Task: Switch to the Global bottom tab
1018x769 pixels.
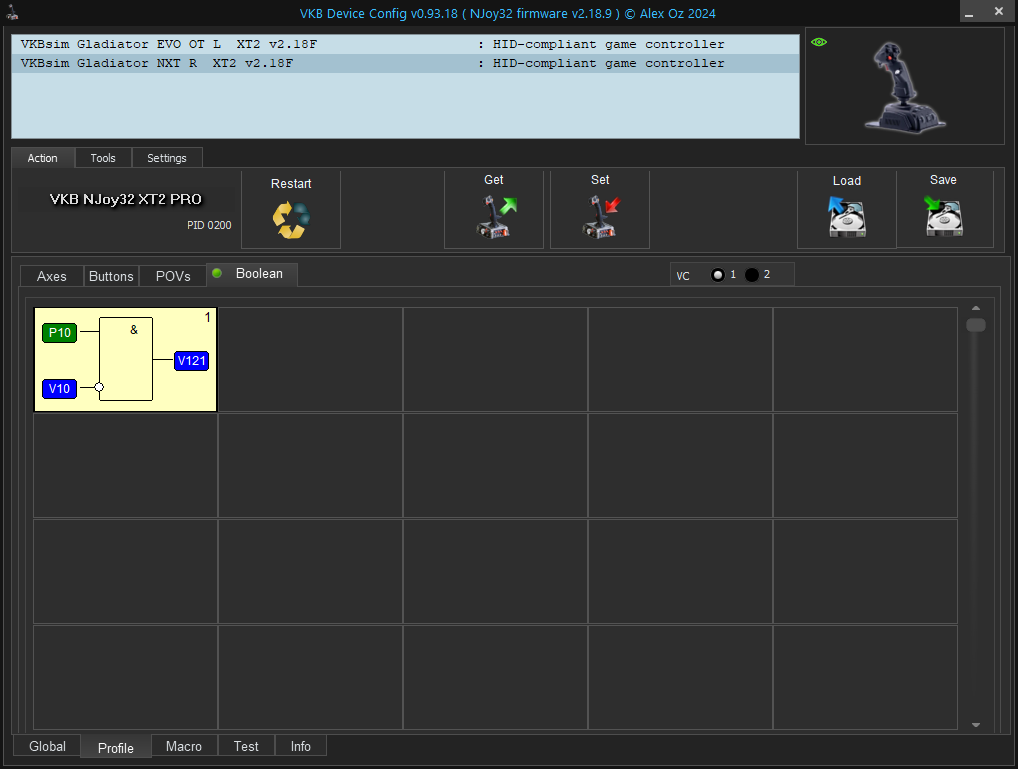Action: click(47, 746)
